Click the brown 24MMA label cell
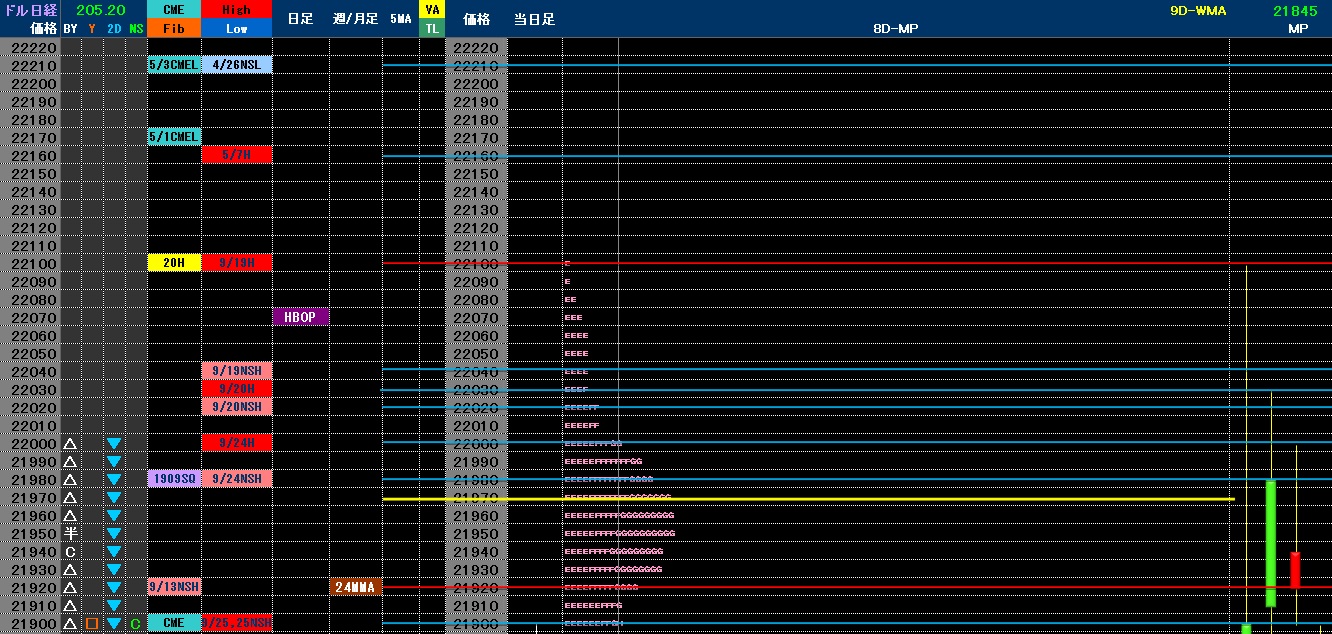The image size is (1332, 634). [x=355, y=587]
